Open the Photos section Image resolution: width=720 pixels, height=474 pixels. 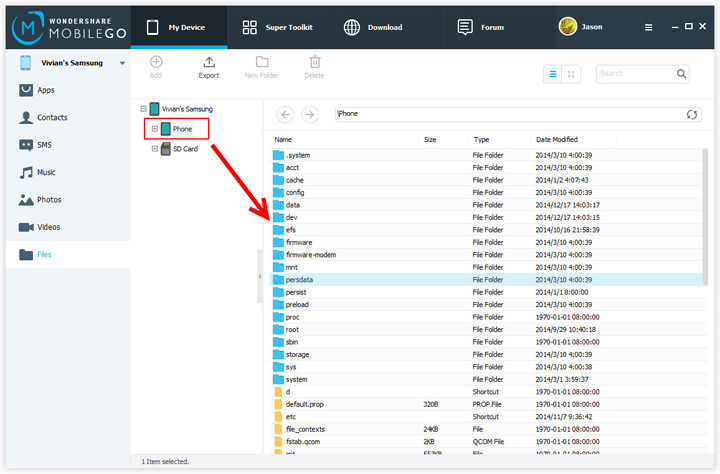coord(68,200)
